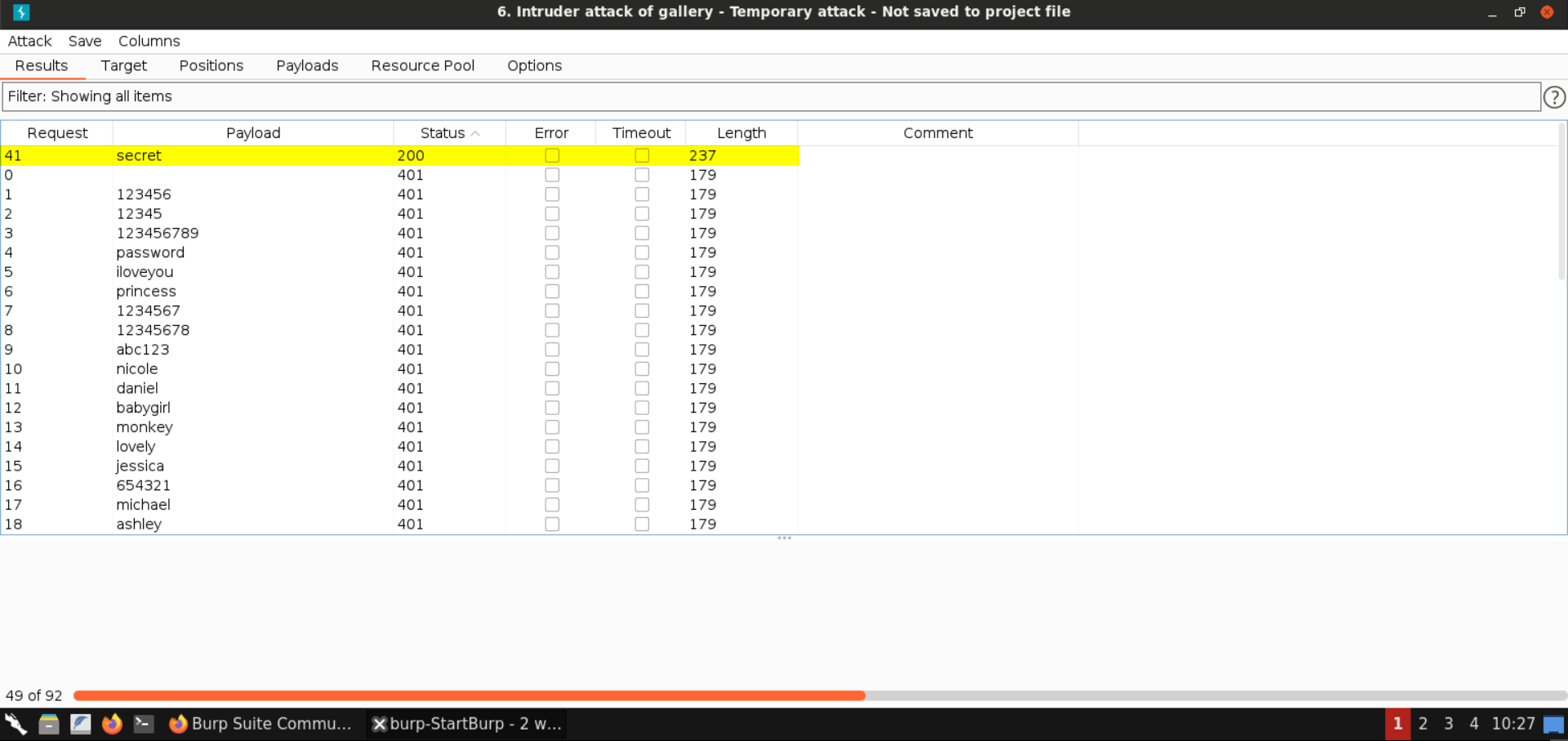Switch to Burp Suite Community taskbar window
The image size is (1568, 741).
(261, 724)
